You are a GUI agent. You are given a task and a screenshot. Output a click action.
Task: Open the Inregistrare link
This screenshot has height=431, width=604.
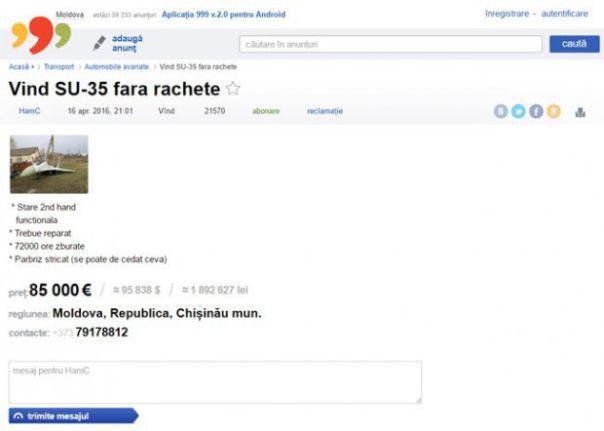[x=507, y=14]
